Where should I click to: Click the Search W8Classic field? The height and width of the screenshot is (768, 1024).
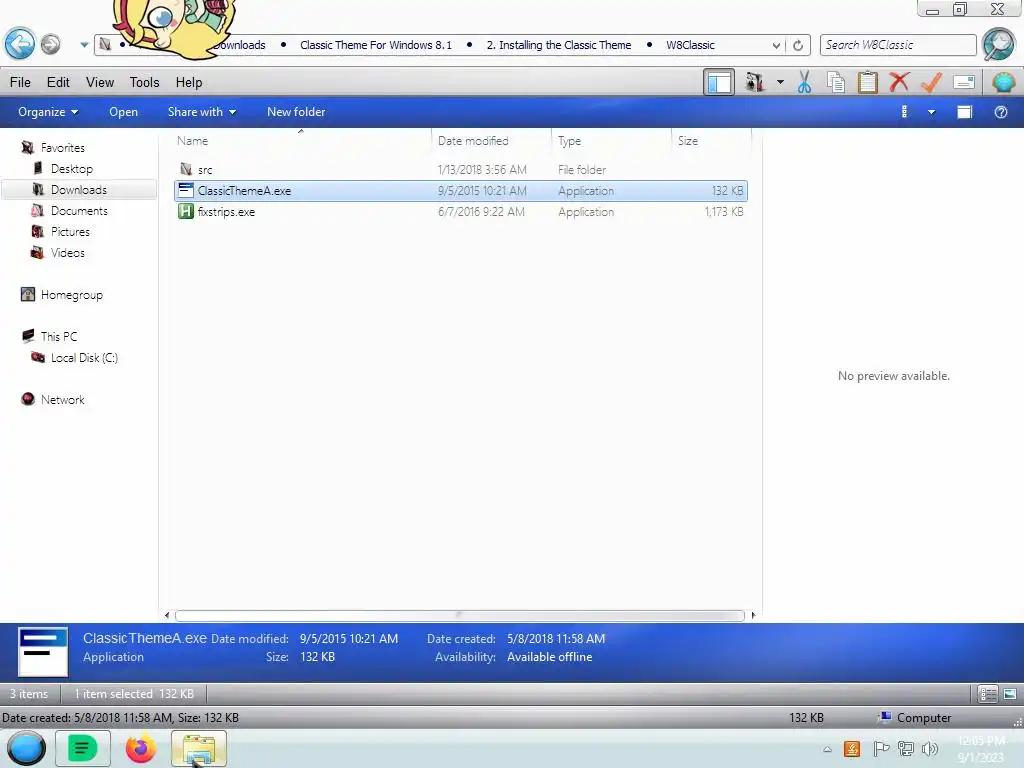(x=898, y=45)
